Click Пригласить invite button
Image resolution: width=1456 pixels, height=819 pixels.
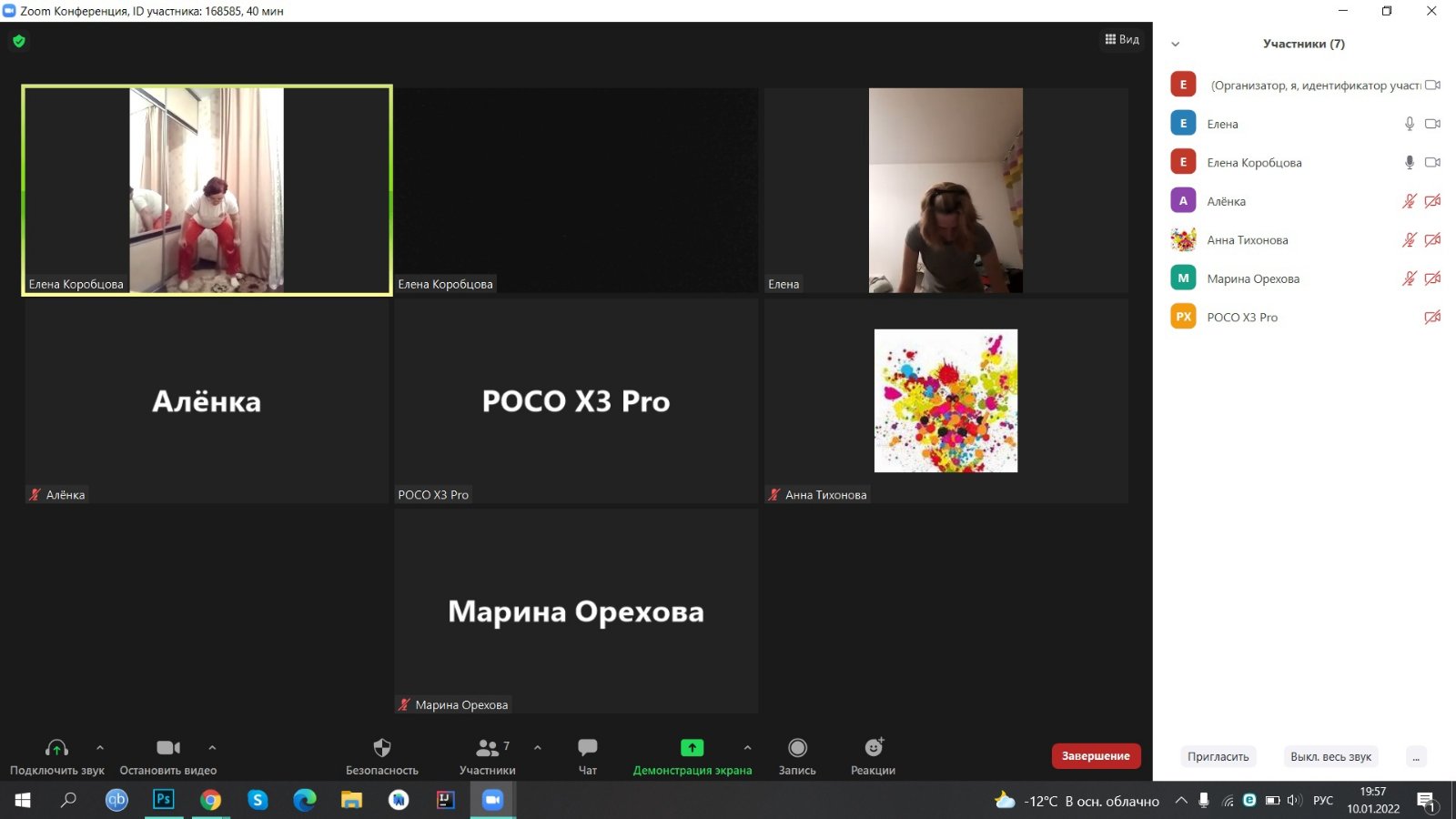pos(1218,756)
